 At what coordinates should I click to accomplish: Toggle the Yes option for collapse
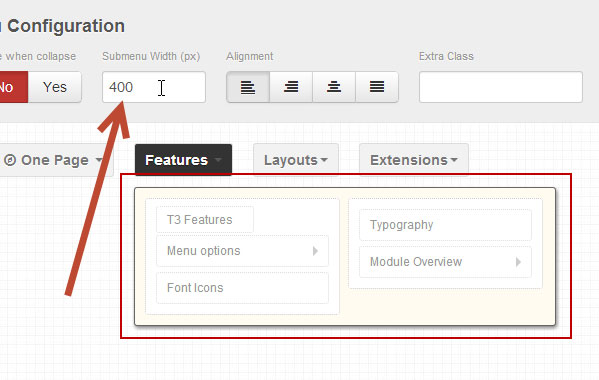[55, 87]
